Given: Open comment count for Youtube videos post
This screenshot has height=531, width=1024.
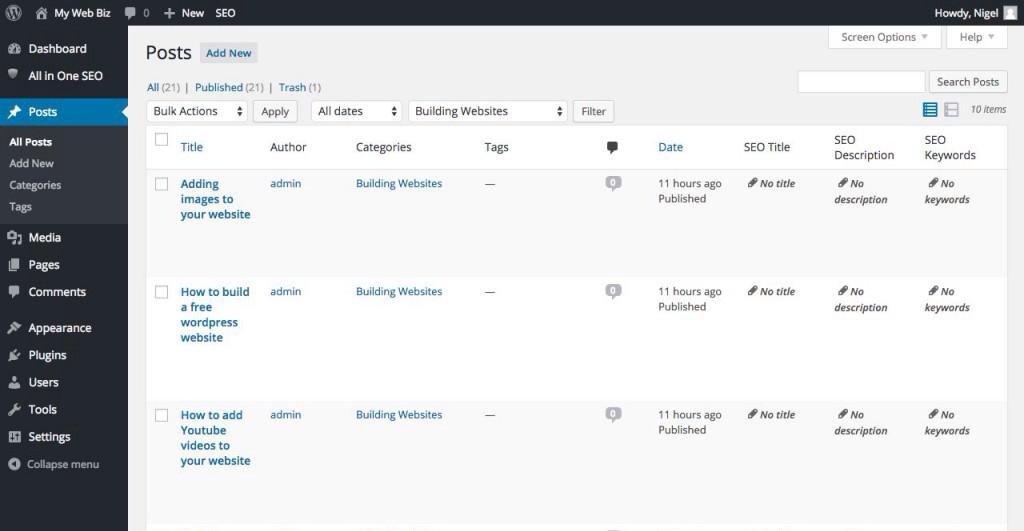Looking at the screenshot, I should [613, 415].
